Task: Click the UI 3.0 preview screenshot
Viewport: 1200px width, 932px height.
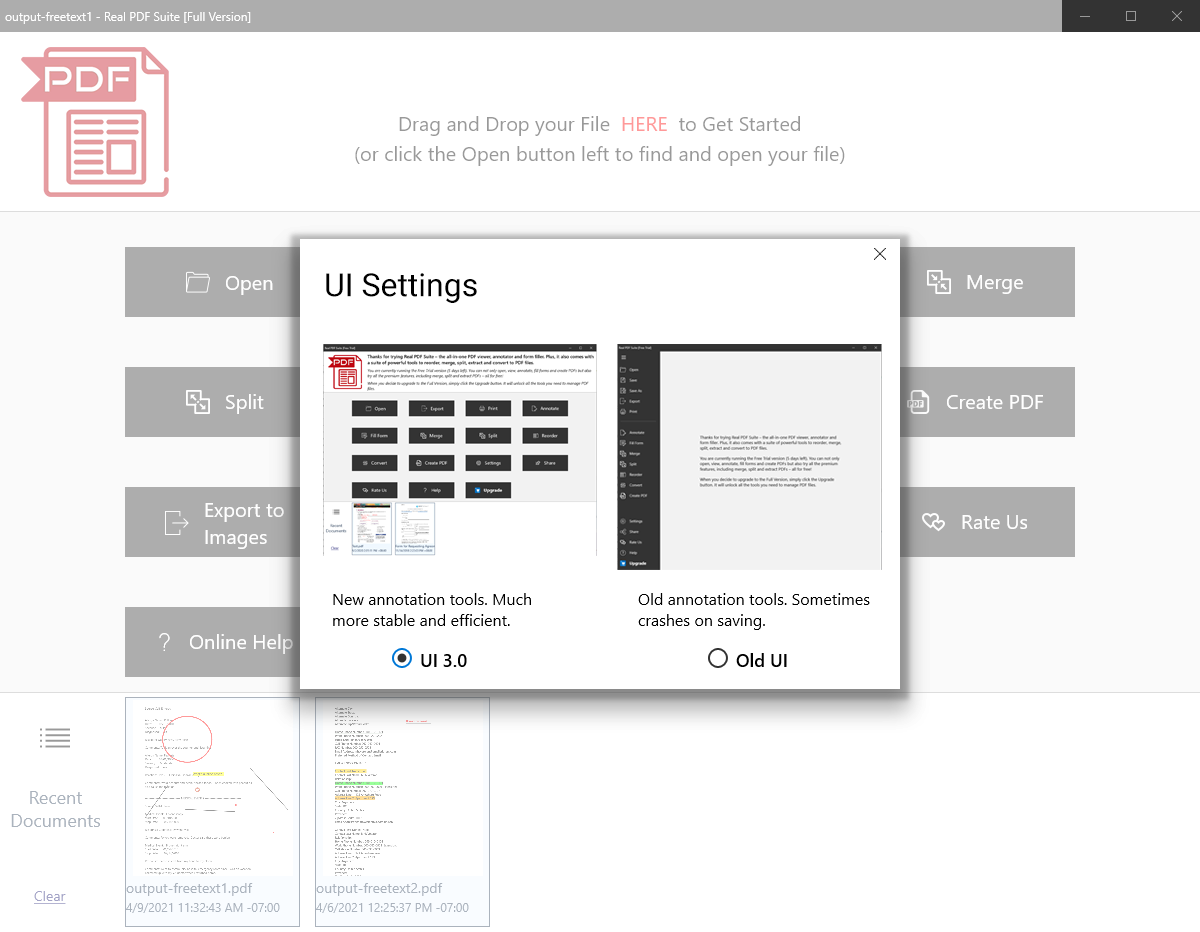Action: click(x=459, y=450)
